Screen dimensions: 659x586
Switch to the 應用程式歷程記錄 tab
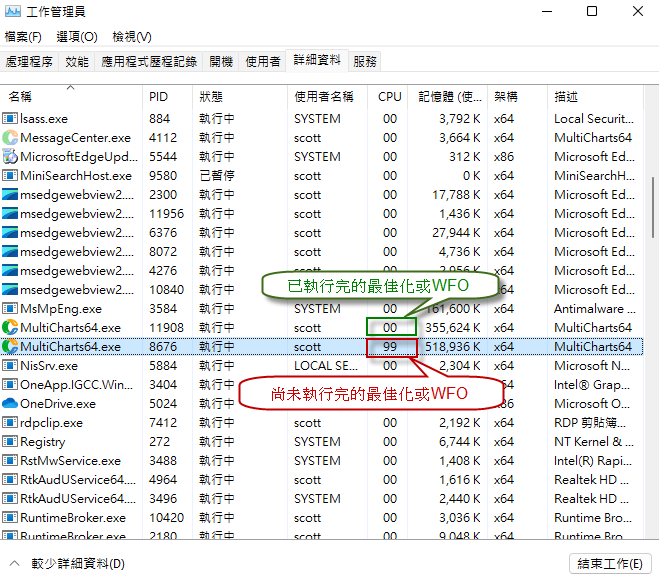[x=149, y=62]
